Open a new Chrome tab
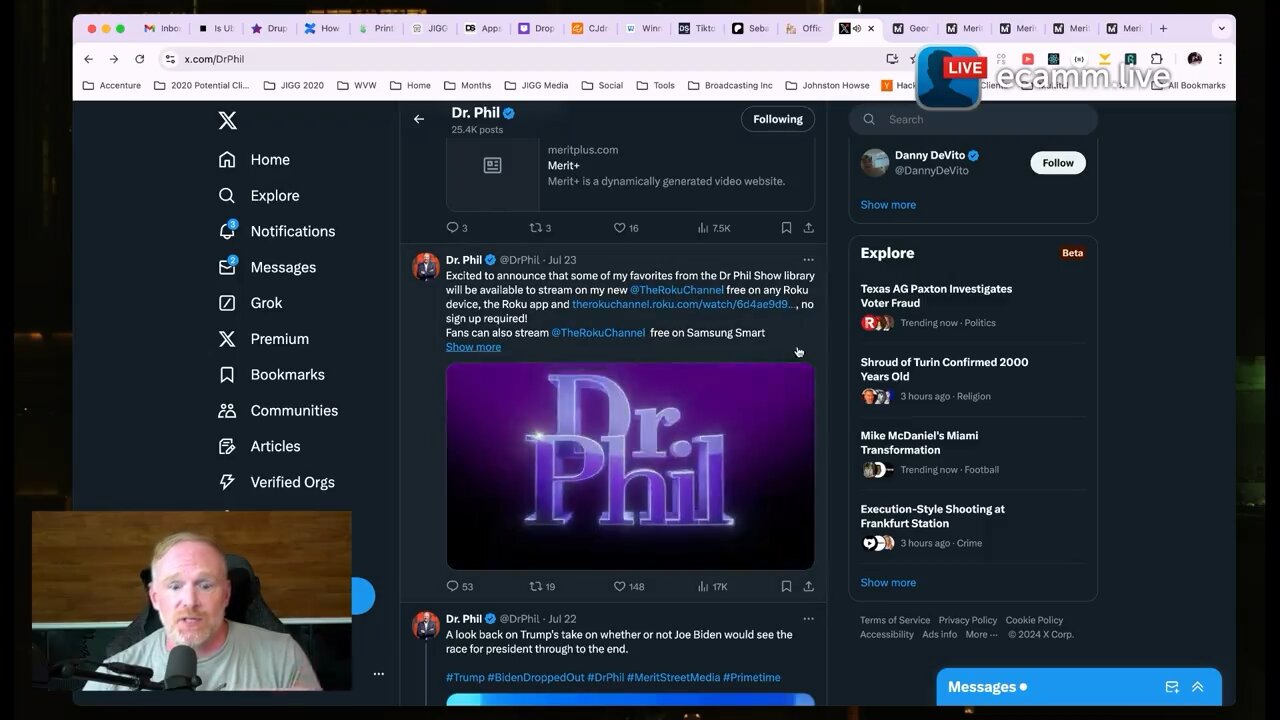This screenshot has height=720, width=1280. point(1163,29)
